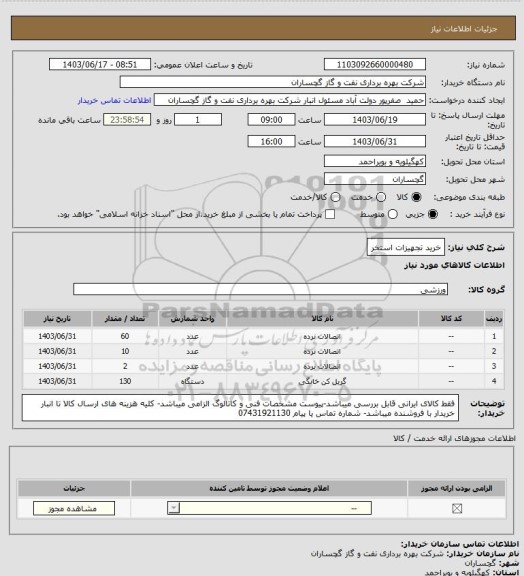Click the goods group field ورزشی
524x576 pixels.
(260, 289)
